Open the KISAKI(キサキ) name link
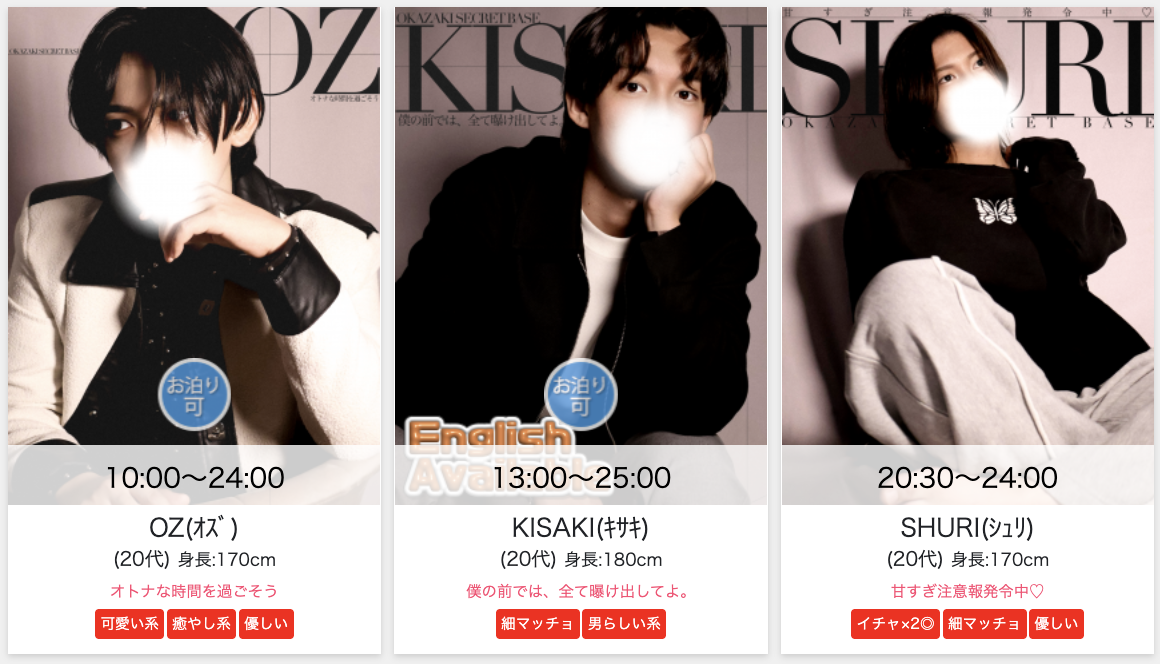Viewport: 1160px width, 664px height. click(580, 528)
